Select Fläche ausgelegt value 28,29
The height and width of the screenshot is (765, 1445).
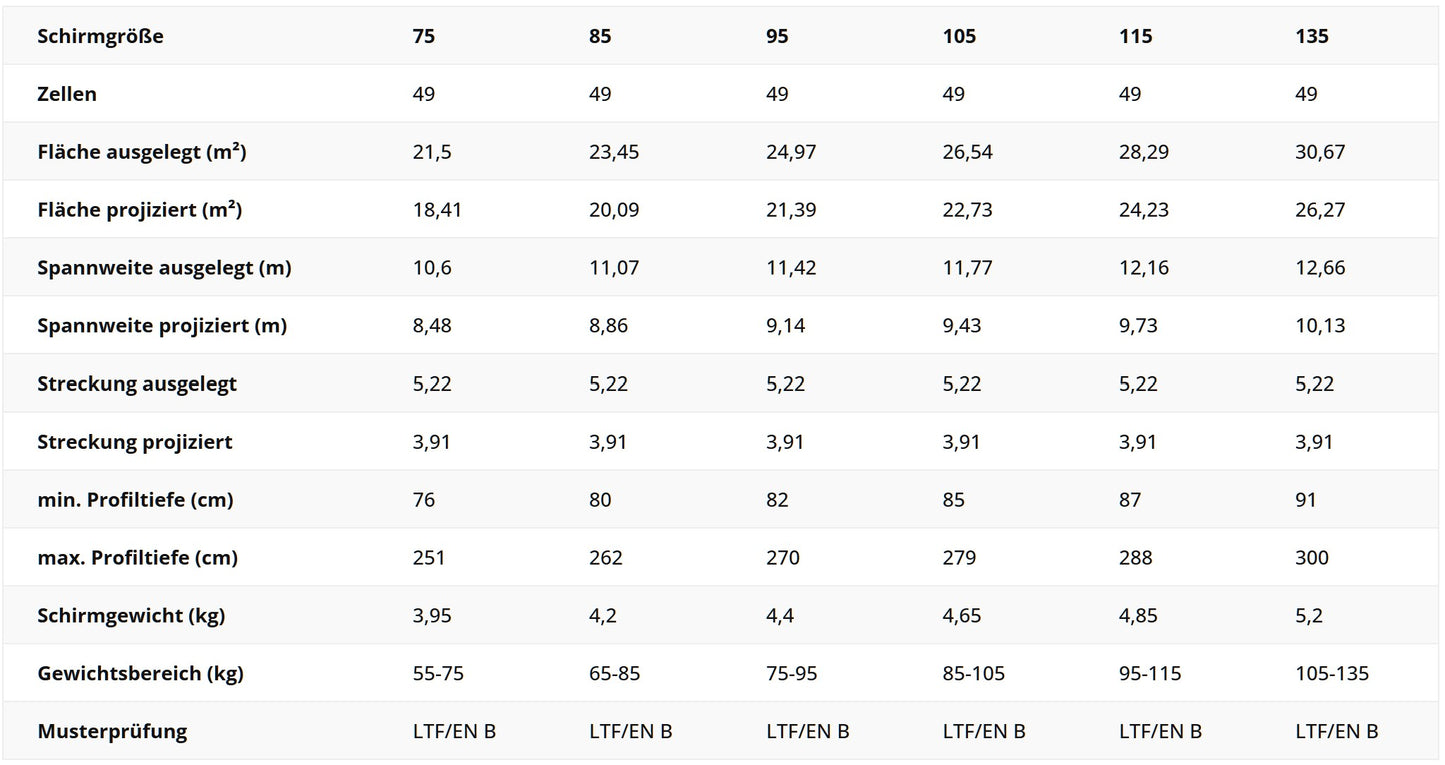coord(1144,153)
